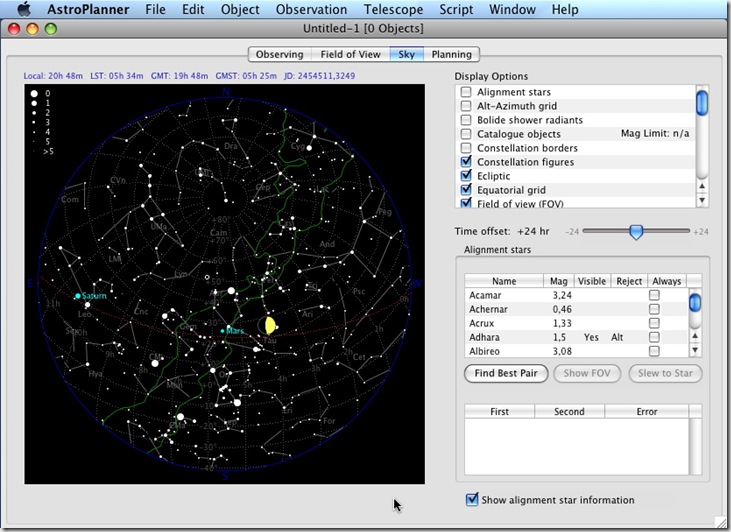The image size is (731, 532).
Task: Enable Catalogue objects display
Action: (466, 134)
